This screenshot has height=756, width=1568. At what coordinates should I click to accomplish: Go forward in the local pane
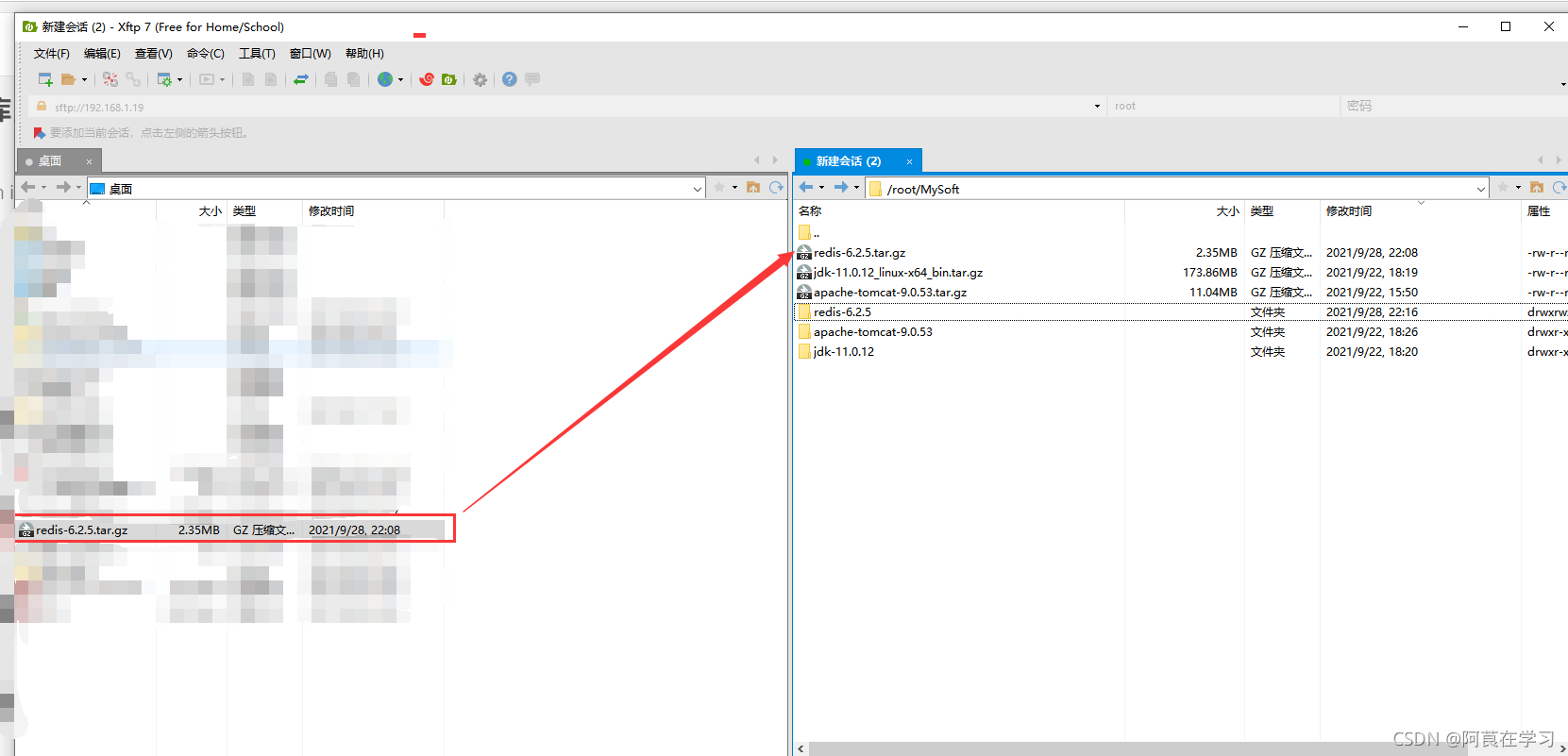coord(63,187)
